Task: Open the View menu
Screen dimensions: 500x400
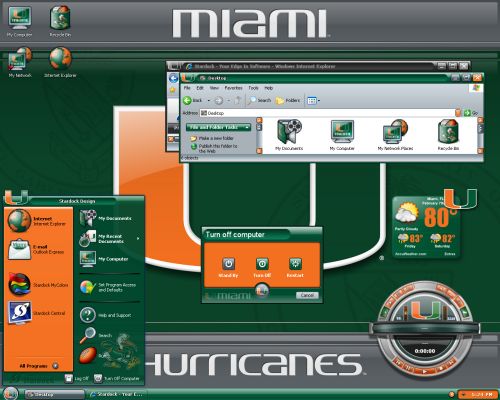Action: pyautogui.click(x=214, y=88)
